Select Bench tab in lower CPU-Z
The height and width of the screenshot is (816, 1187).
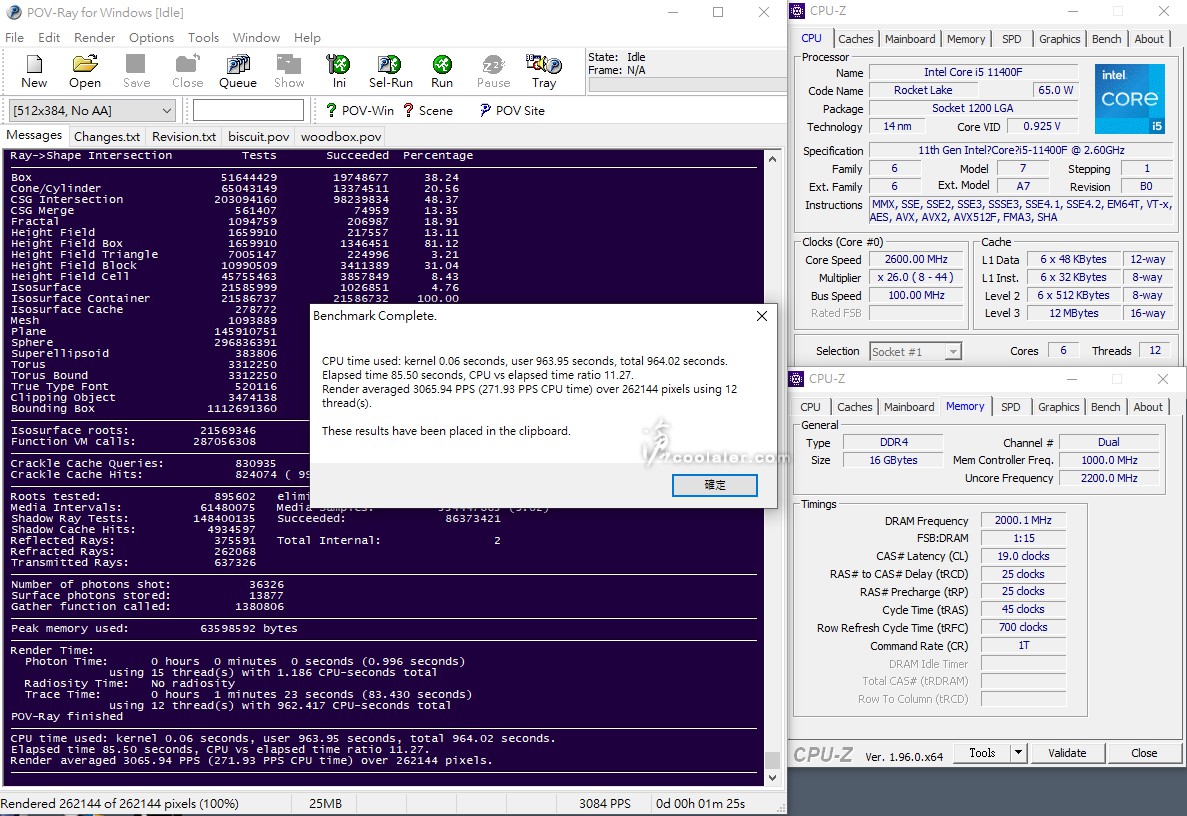(x=1105, y=407)
